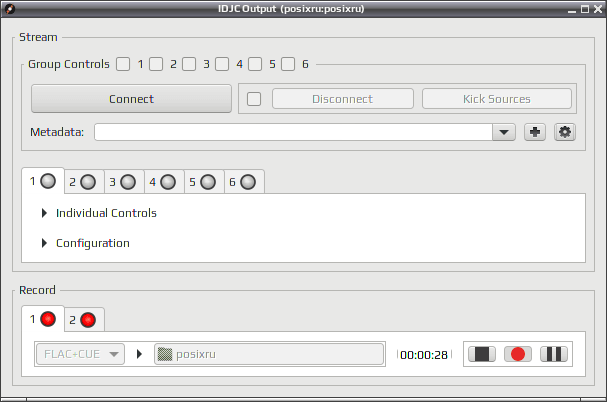
Task: Click the stop recording button
Action: (482, 354)
